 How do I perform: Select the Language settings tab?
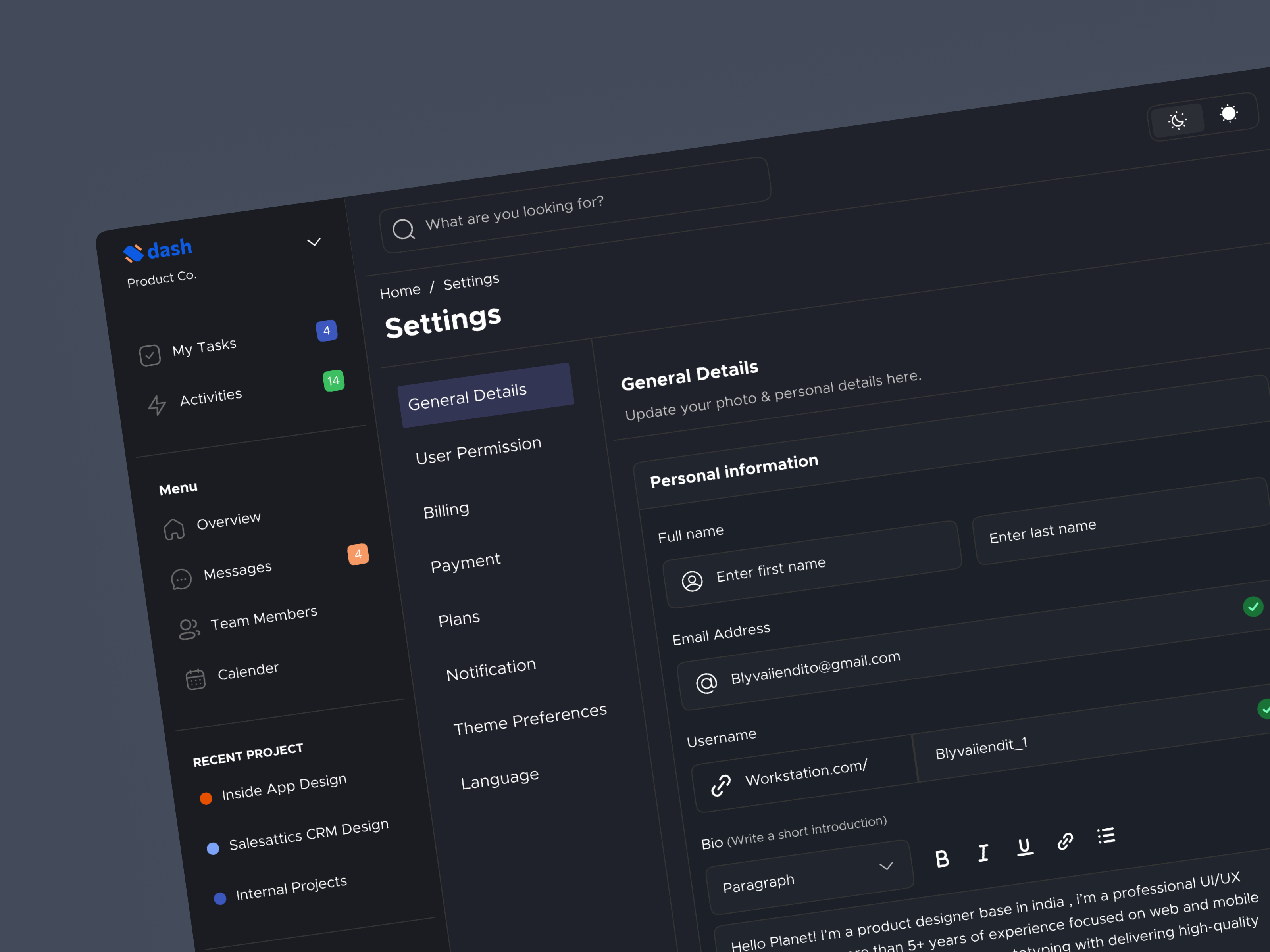pyautogui.click(x=500, y=779)
